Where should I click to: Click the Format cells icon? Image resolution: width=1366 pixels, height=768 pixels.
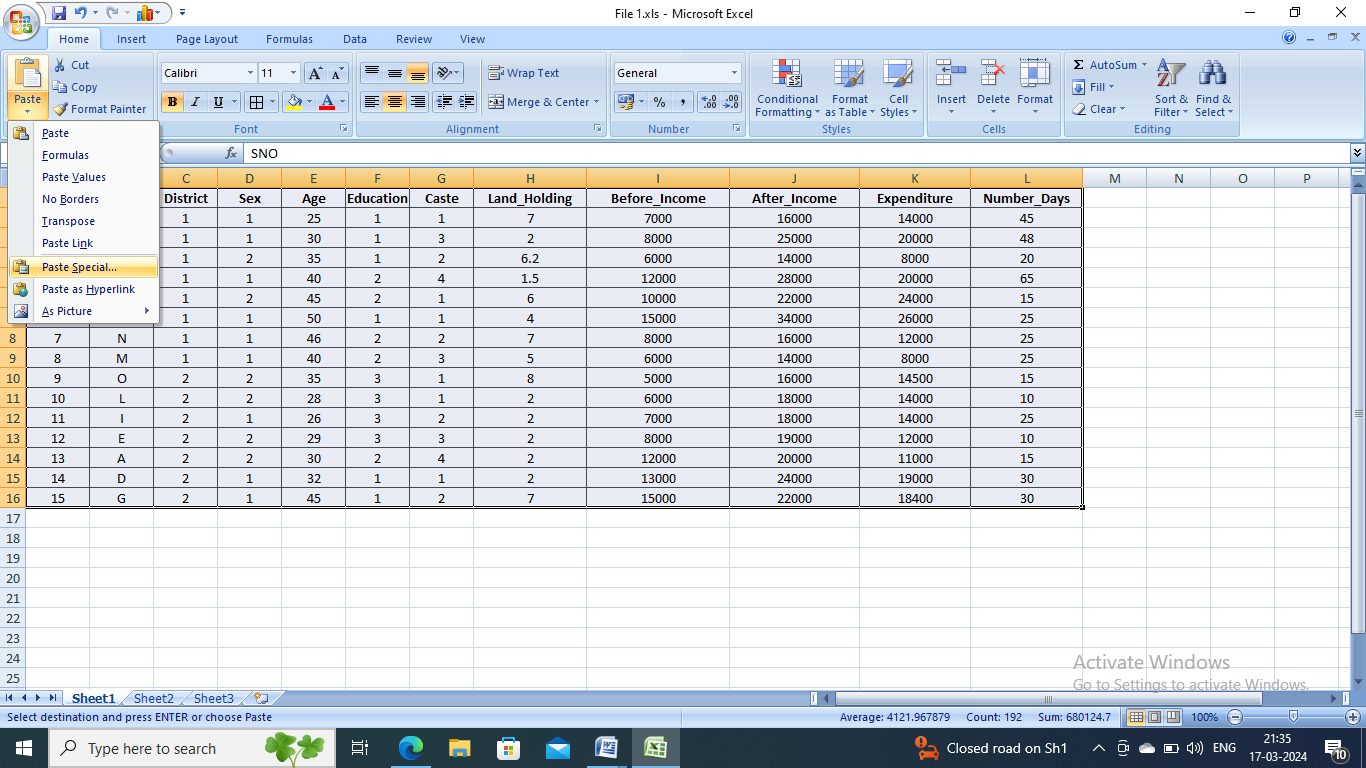[1035, 73]
